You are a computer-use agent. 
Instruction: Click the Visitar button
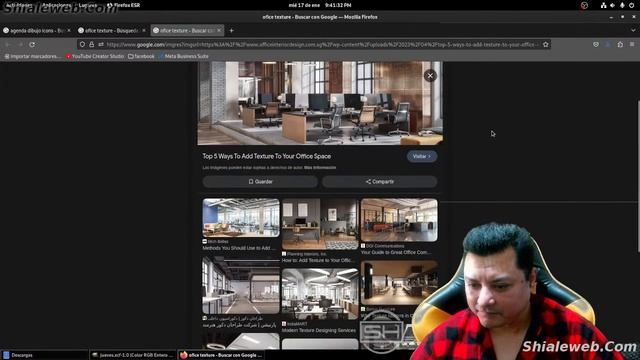coord(422,156)
